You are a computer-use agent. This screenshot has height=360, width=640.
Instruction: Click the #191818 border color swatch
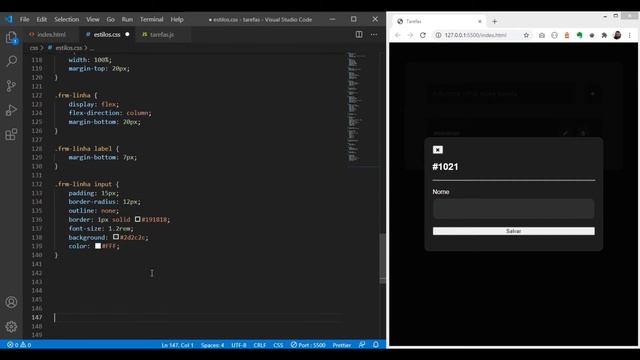pos(138,219)
